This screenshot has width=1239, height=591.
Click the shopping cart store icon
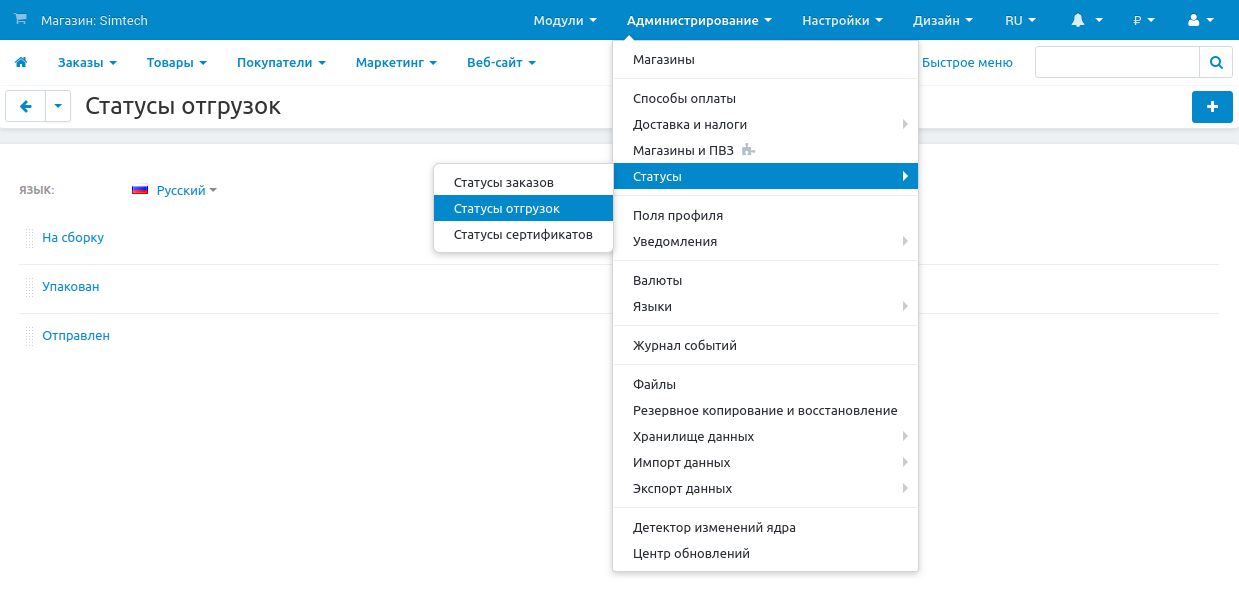tap(20, 20)
